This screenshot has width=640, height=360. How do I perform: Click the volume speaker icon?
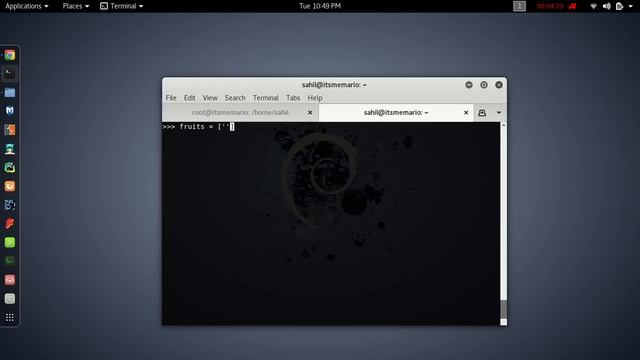pos(607,6)
